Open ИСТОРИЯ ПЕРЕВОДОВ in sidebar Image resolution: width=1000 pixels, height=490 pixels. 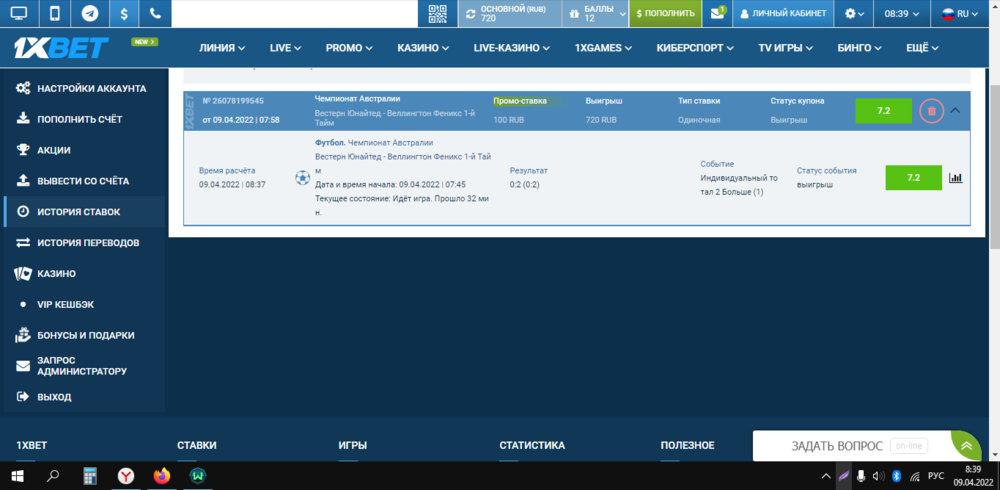[x=84, y=243]
